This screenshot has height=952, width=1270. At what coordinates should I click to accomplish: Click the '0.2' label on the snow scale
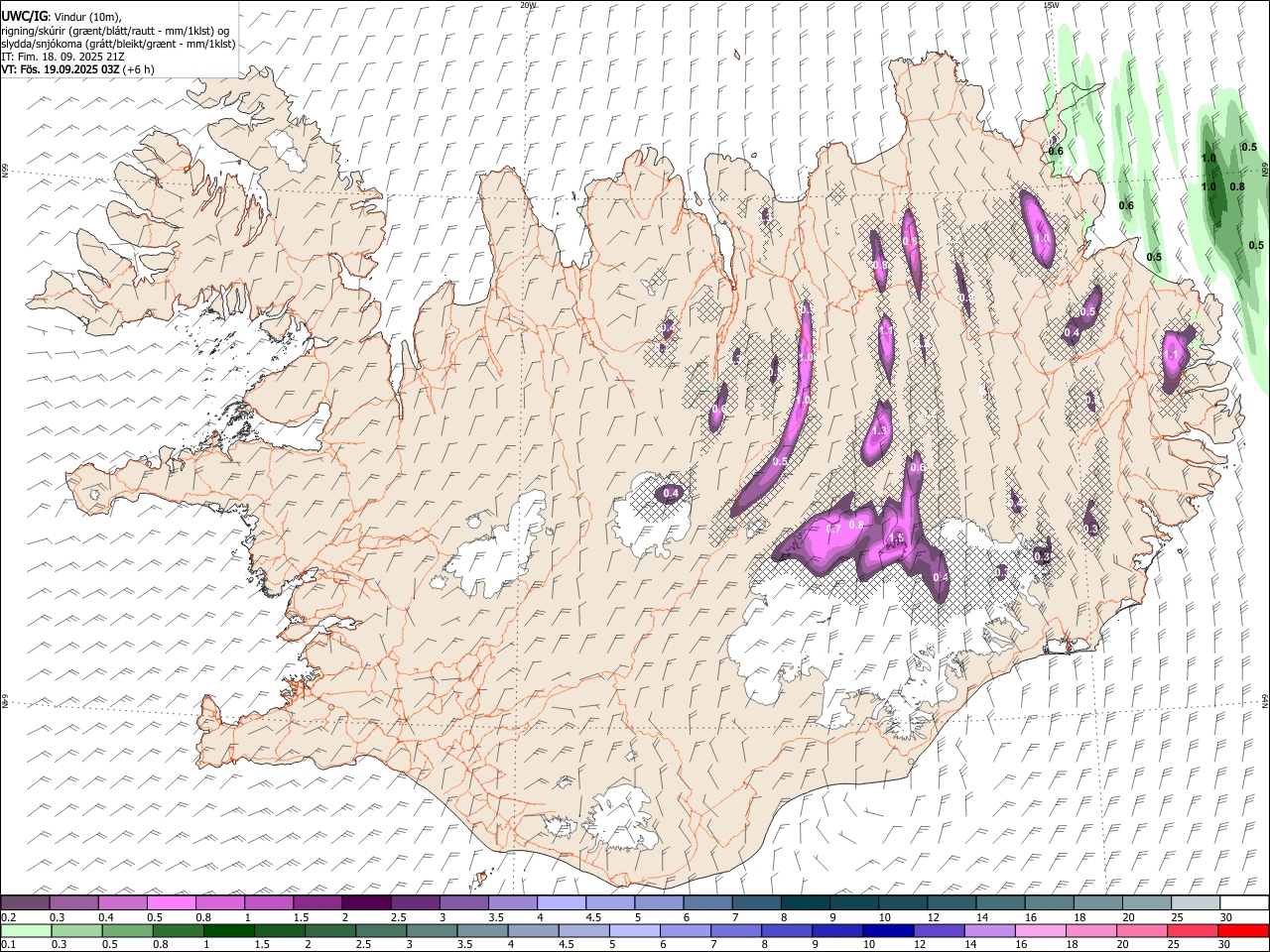click(x=9, y=916)
